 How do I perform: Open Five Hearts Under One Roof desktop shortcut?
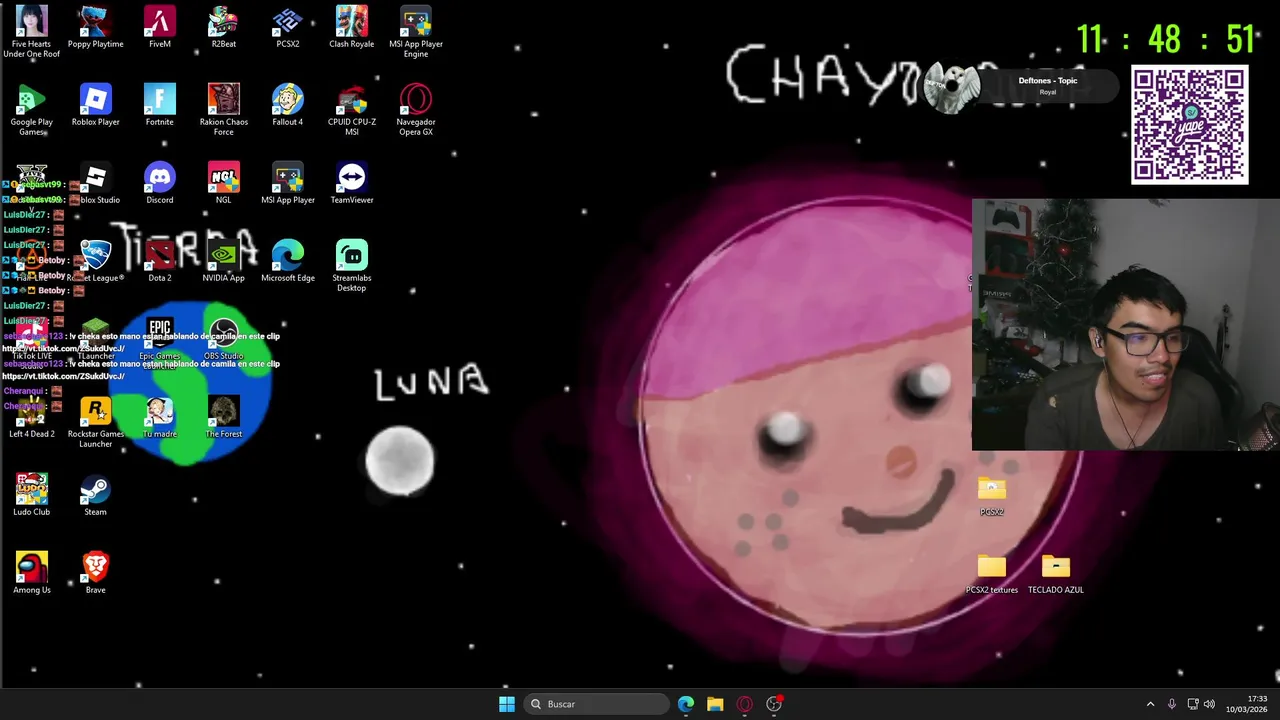(32, 31)
